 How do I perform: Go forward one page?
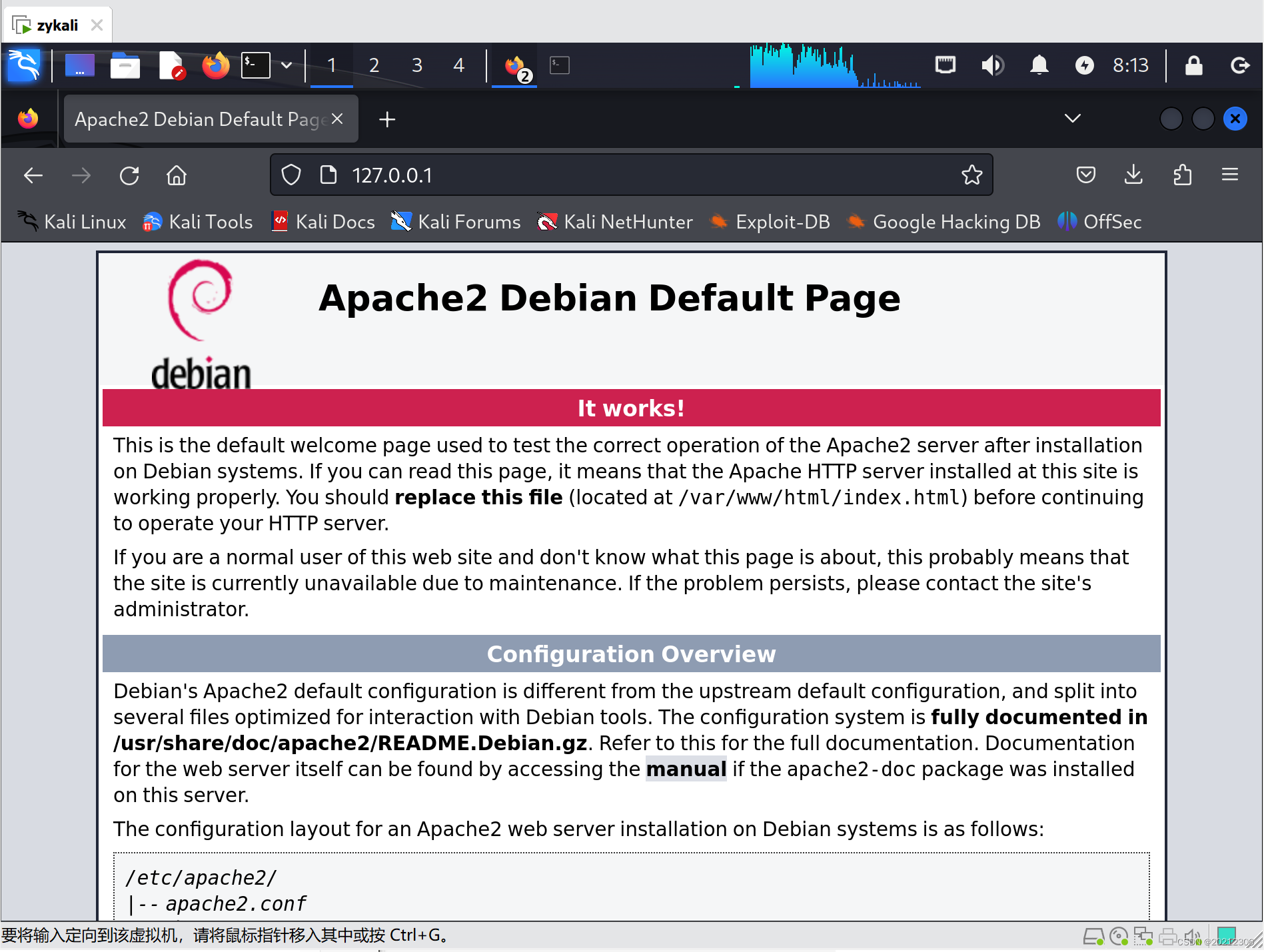coord(81,175)
